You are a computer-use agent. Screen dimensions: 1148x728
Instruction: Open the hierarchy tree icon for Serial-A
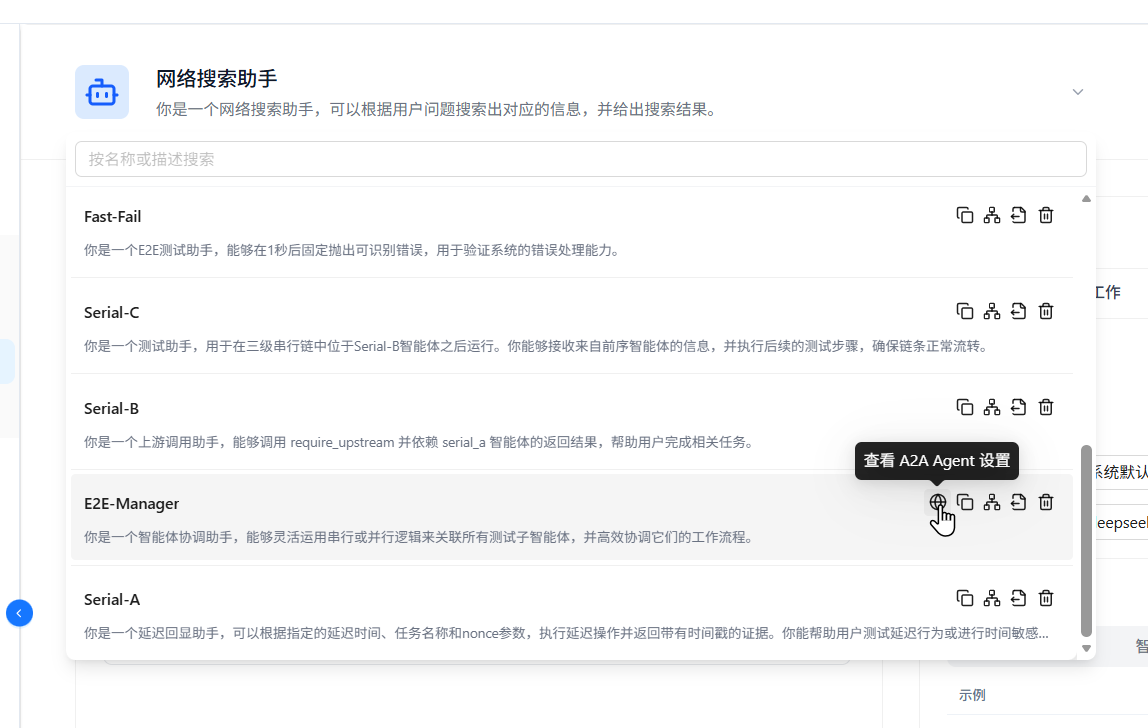(x=992, y=598)
